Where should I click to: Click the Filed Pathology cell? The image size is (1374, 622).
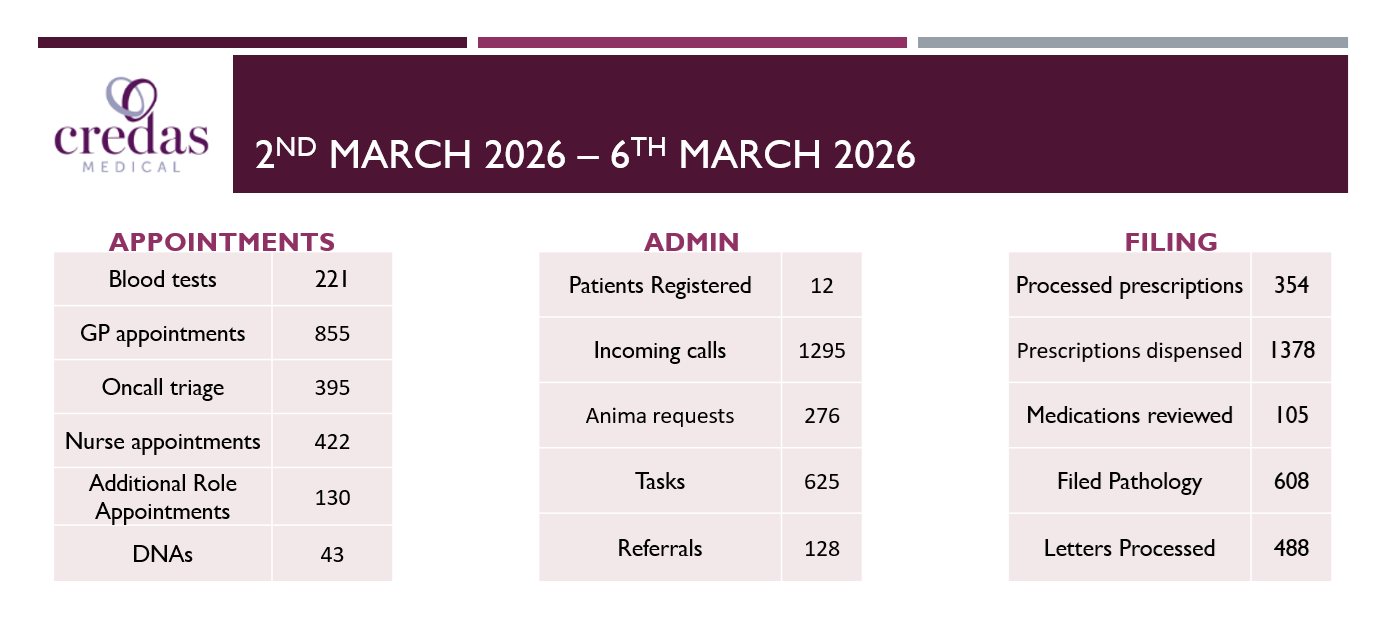[1129, 481]
